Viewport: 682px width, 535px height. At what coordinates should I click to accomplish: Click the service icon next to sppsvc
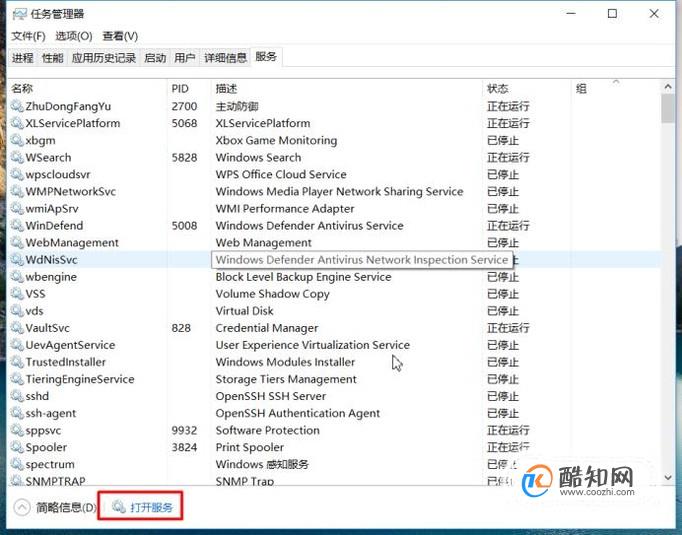coord(17,430)
